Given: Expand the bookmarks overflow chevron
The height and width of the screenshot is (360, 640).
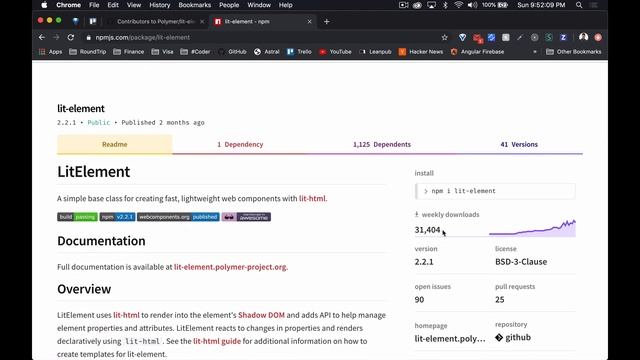Looking at the screenshot, I should pyautogui.click(x=535, y=52).
